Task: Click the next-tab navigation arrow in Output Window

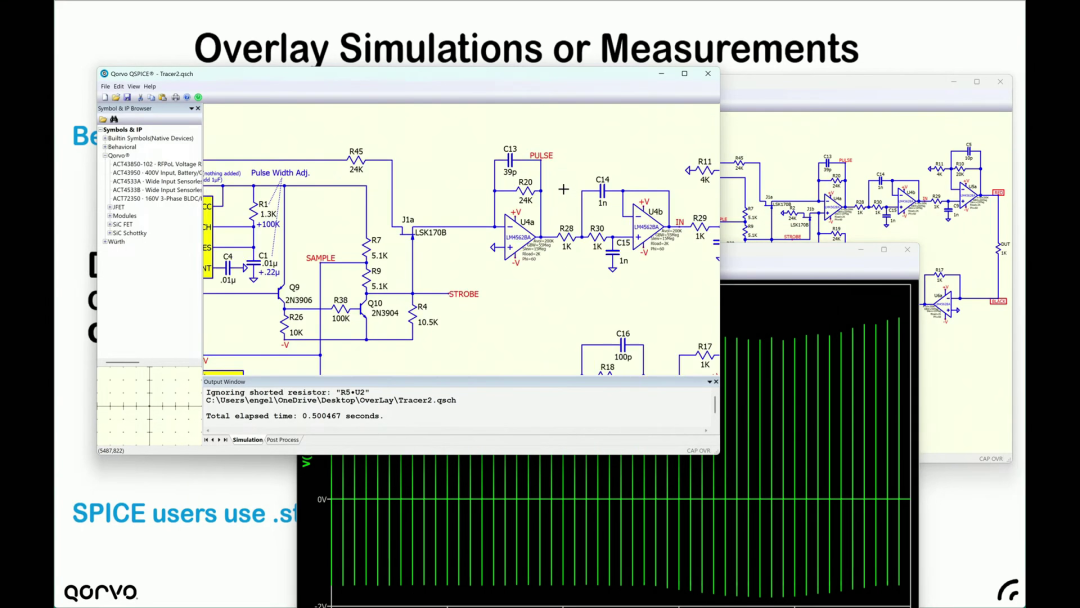Action: coord(219,439)
